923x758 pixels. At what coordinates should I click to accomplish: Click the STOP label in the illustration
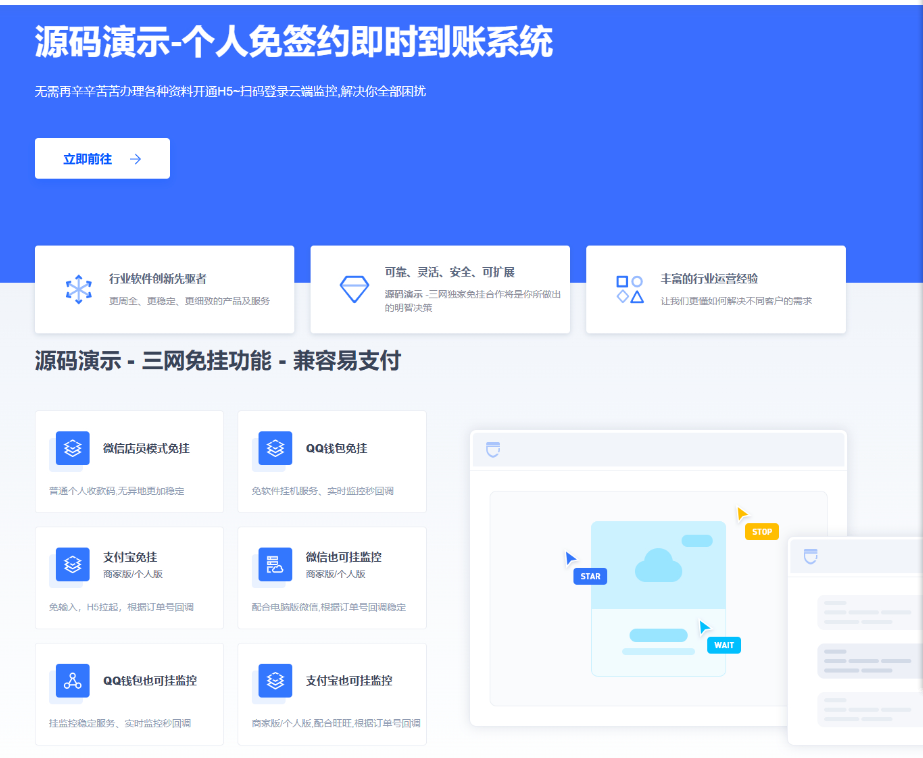pos(761,531)
